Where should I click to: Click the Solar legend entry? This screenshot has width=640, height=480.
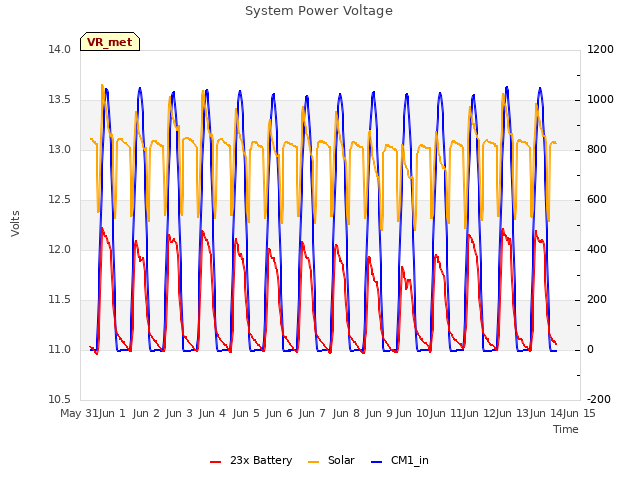click(331, 460)
